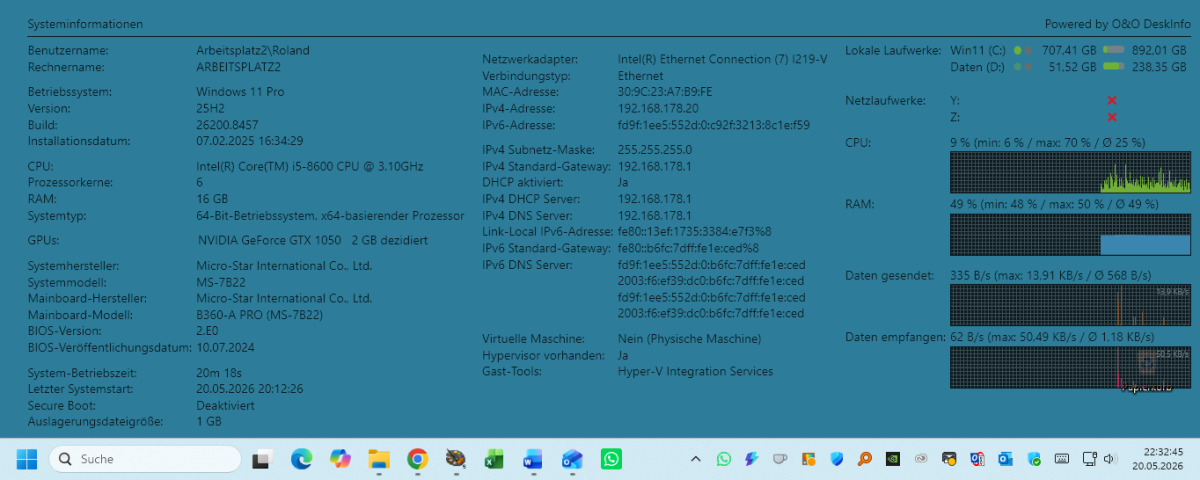Click the user name 'Arbeitsplatz2\Roland'
The image size is (1200, 480).
[253, 50]
